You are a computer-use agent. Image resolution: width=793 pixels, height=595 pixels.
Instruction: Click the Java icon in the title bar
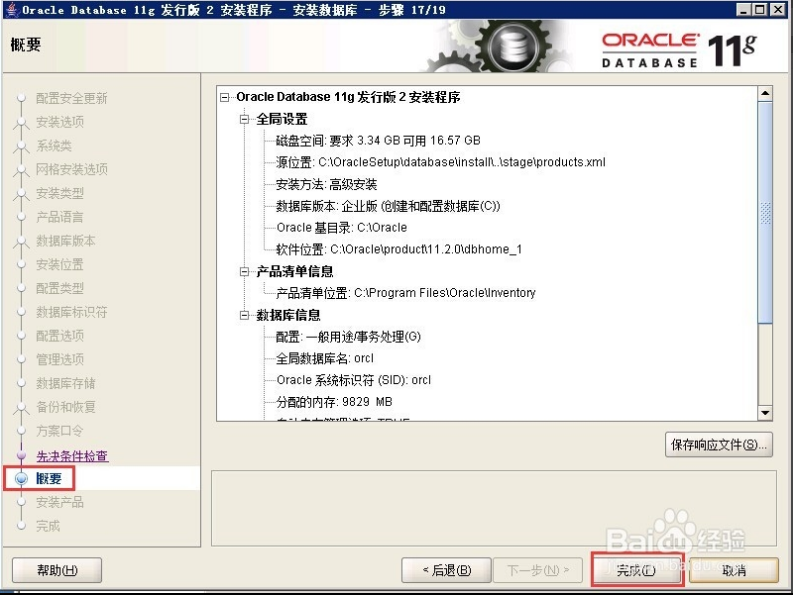click(x=11, y=10)
